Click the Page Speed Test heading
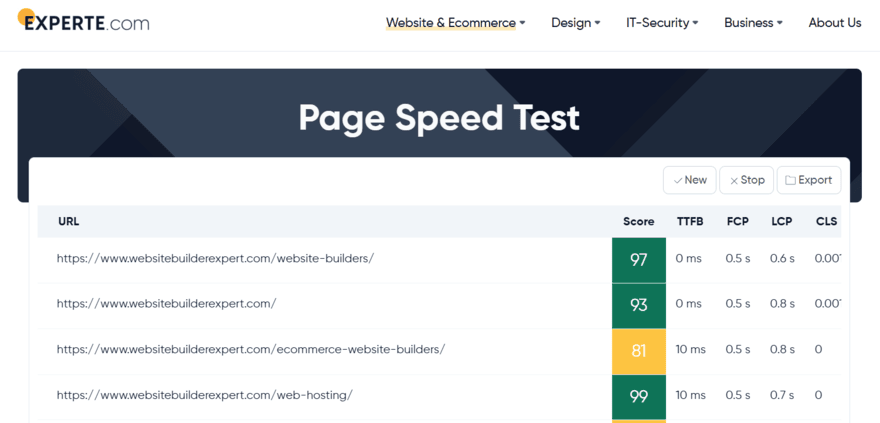 tap(439, 117)
